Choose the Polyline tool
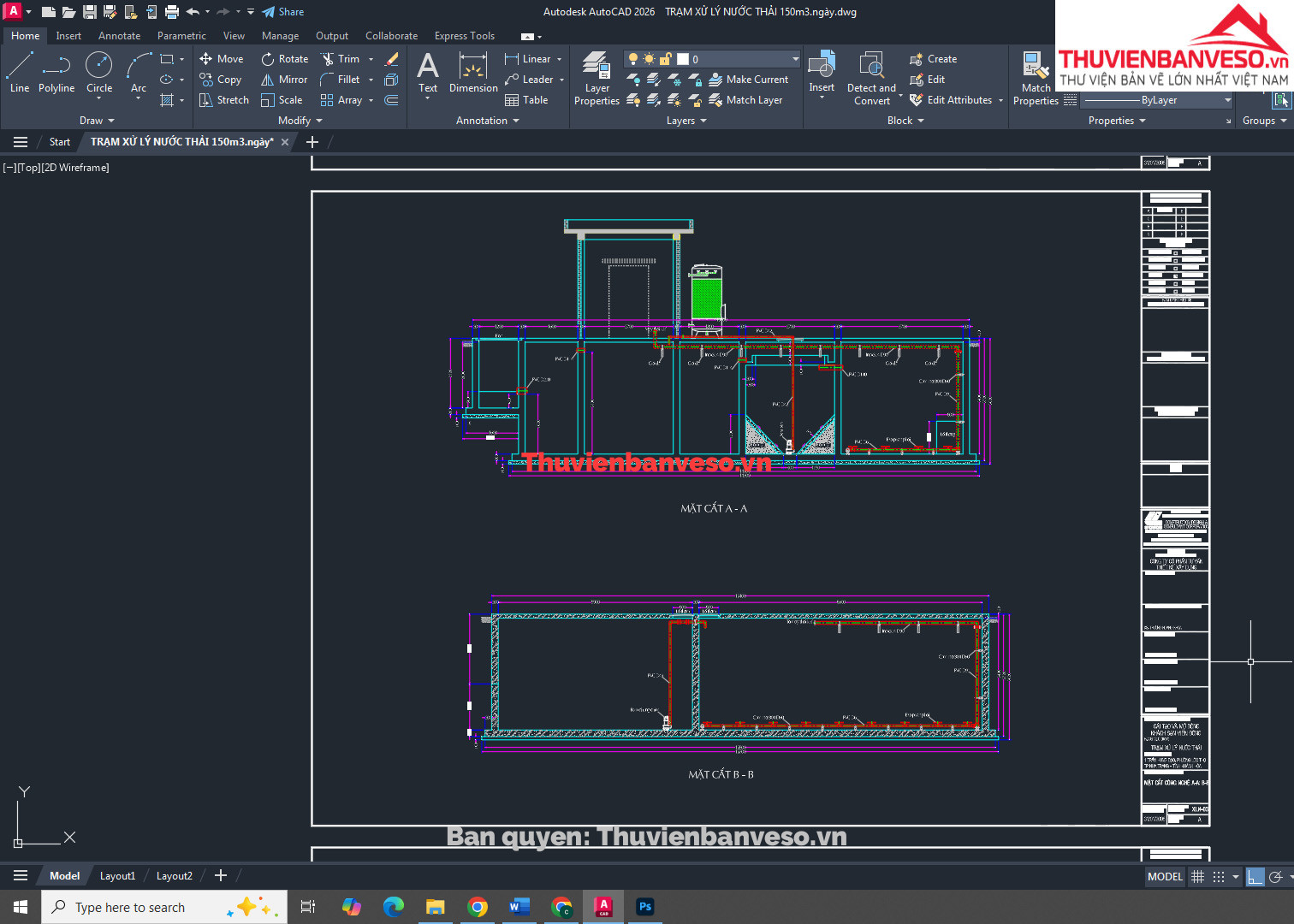The height and width of the screenshot is (924, 1294). point(56,72)
